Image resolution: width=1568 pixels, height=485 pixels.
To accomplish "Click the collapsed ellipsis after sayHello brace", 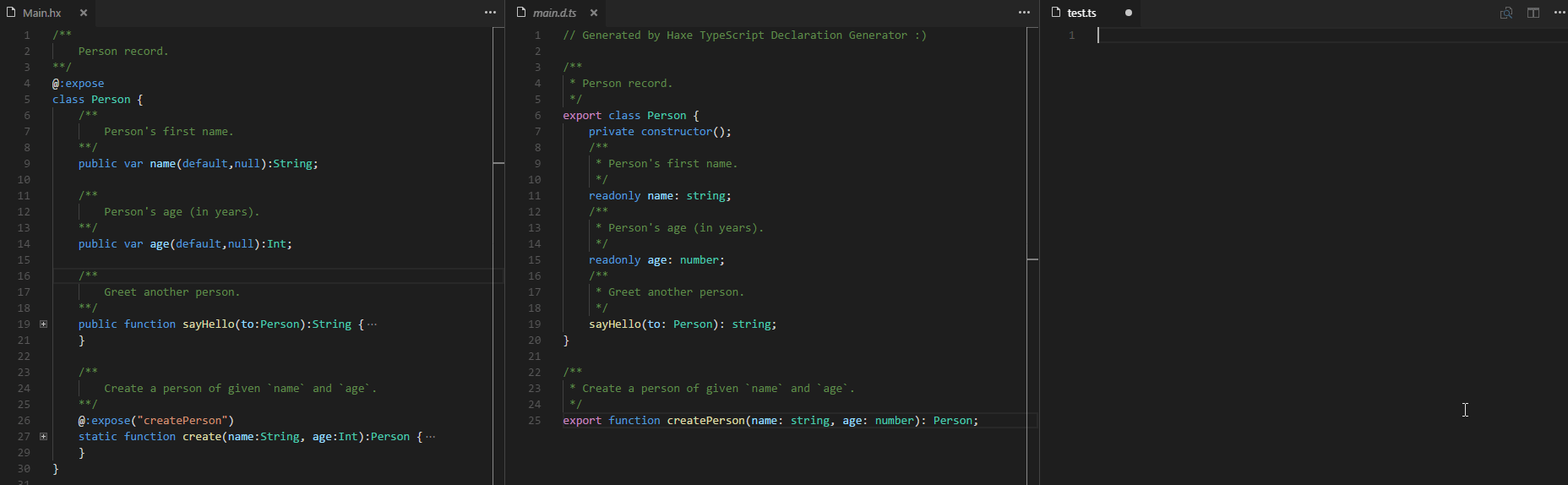I will [373, 324].
